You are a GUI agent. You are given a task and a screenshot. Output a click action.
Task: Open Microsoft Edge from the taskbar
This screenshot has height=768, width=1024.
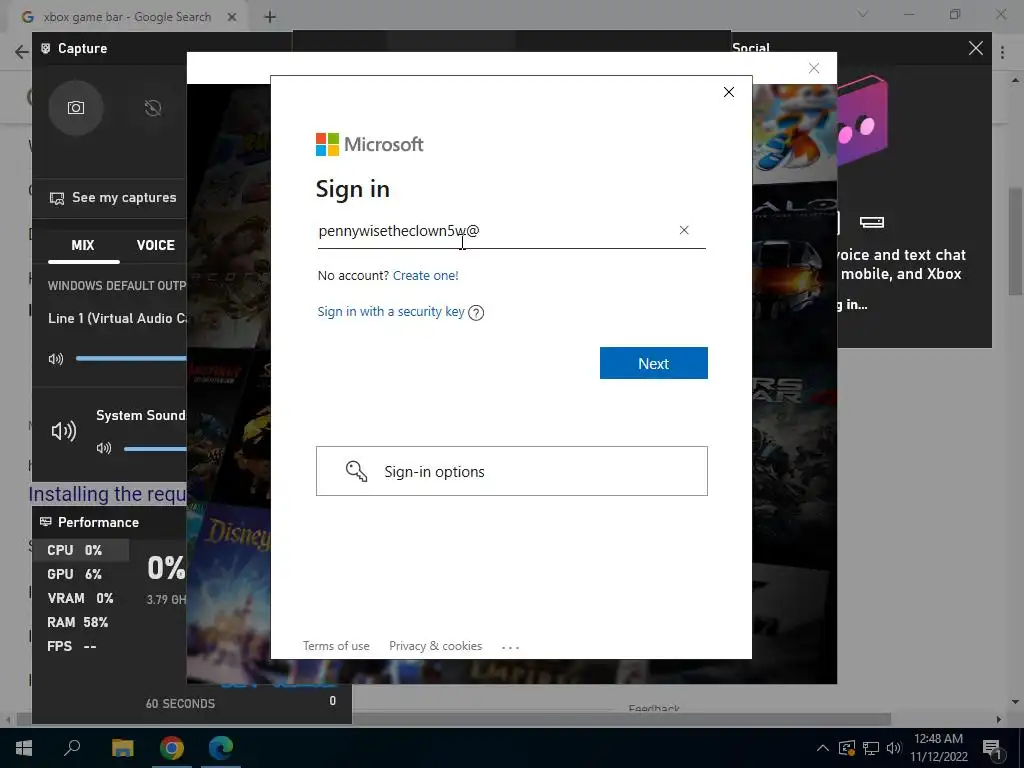(221, 748)
